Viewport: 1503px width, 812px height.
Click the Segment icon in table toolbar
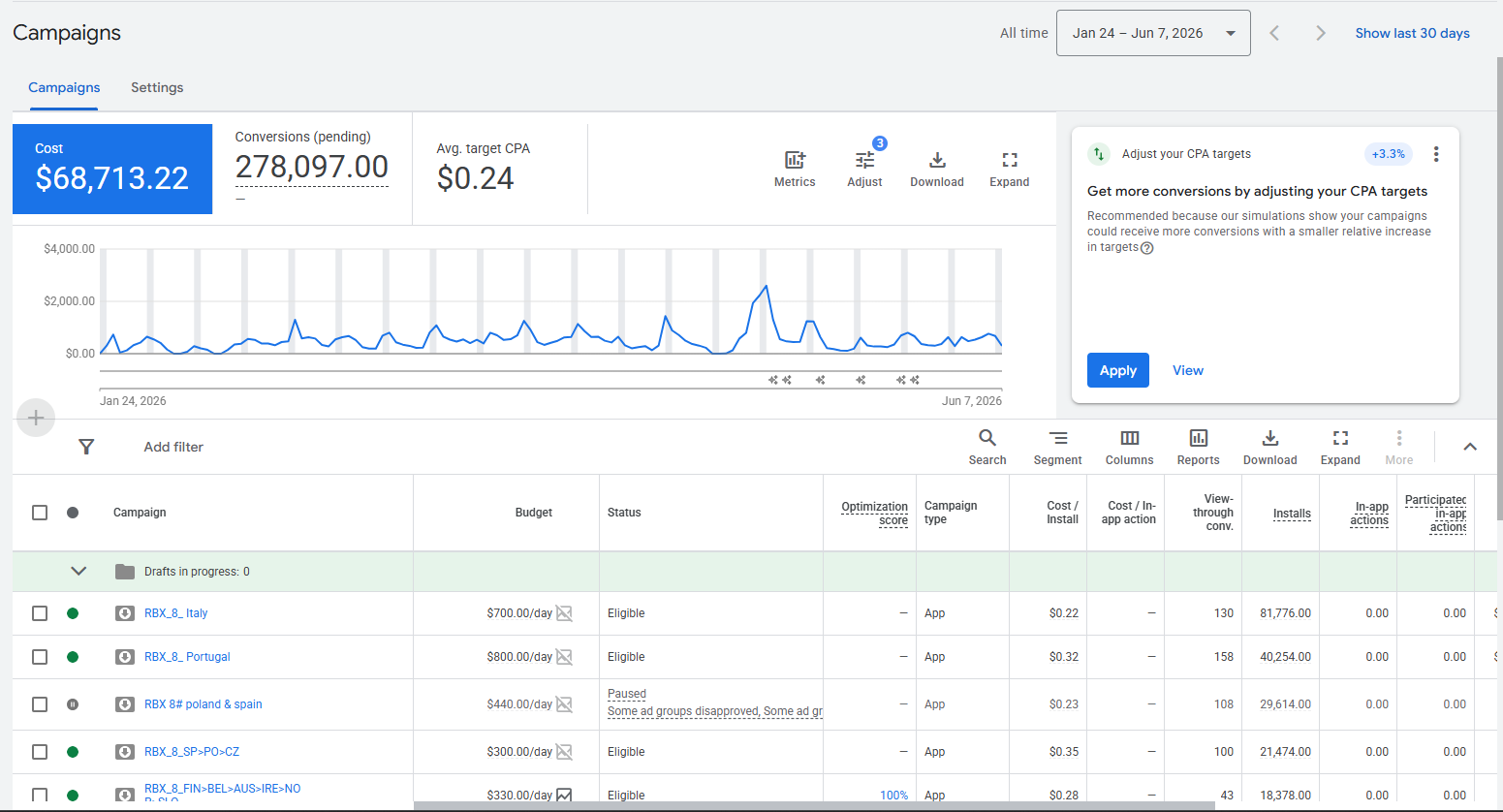[1058, 438]
